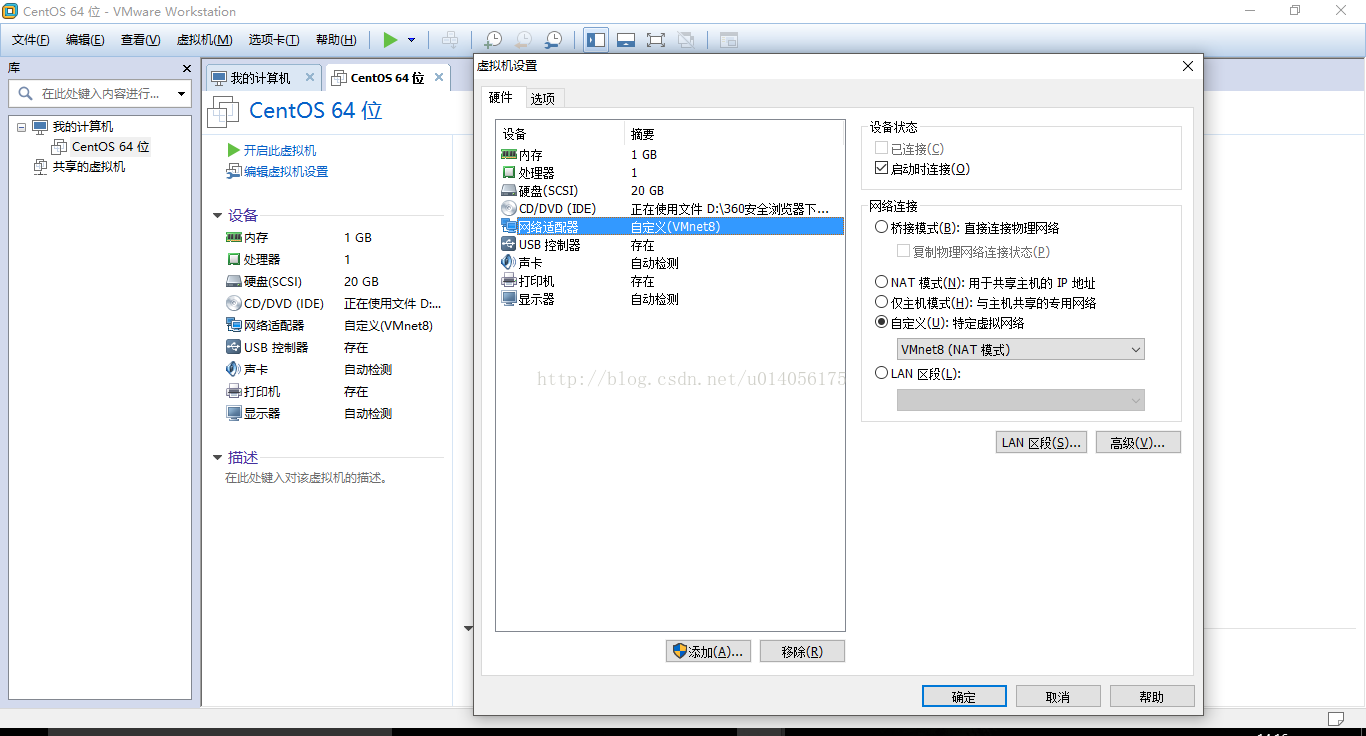This screenshot has height=736, width=1366.
Task: Collapse the 我的计算机 tree node
Action: 21,127
